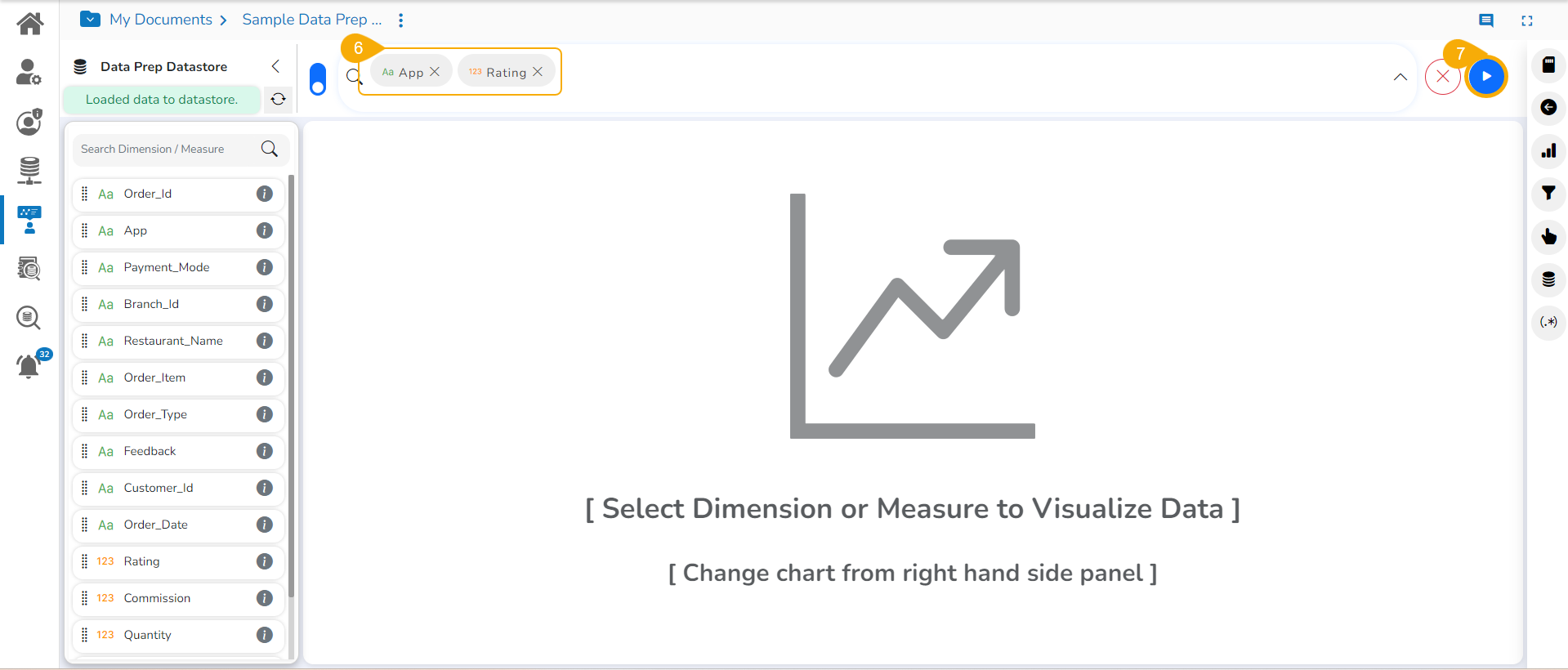Remove the Rating chip from search bar
The width and height of the screenshot is (1568, 670).
538,72
